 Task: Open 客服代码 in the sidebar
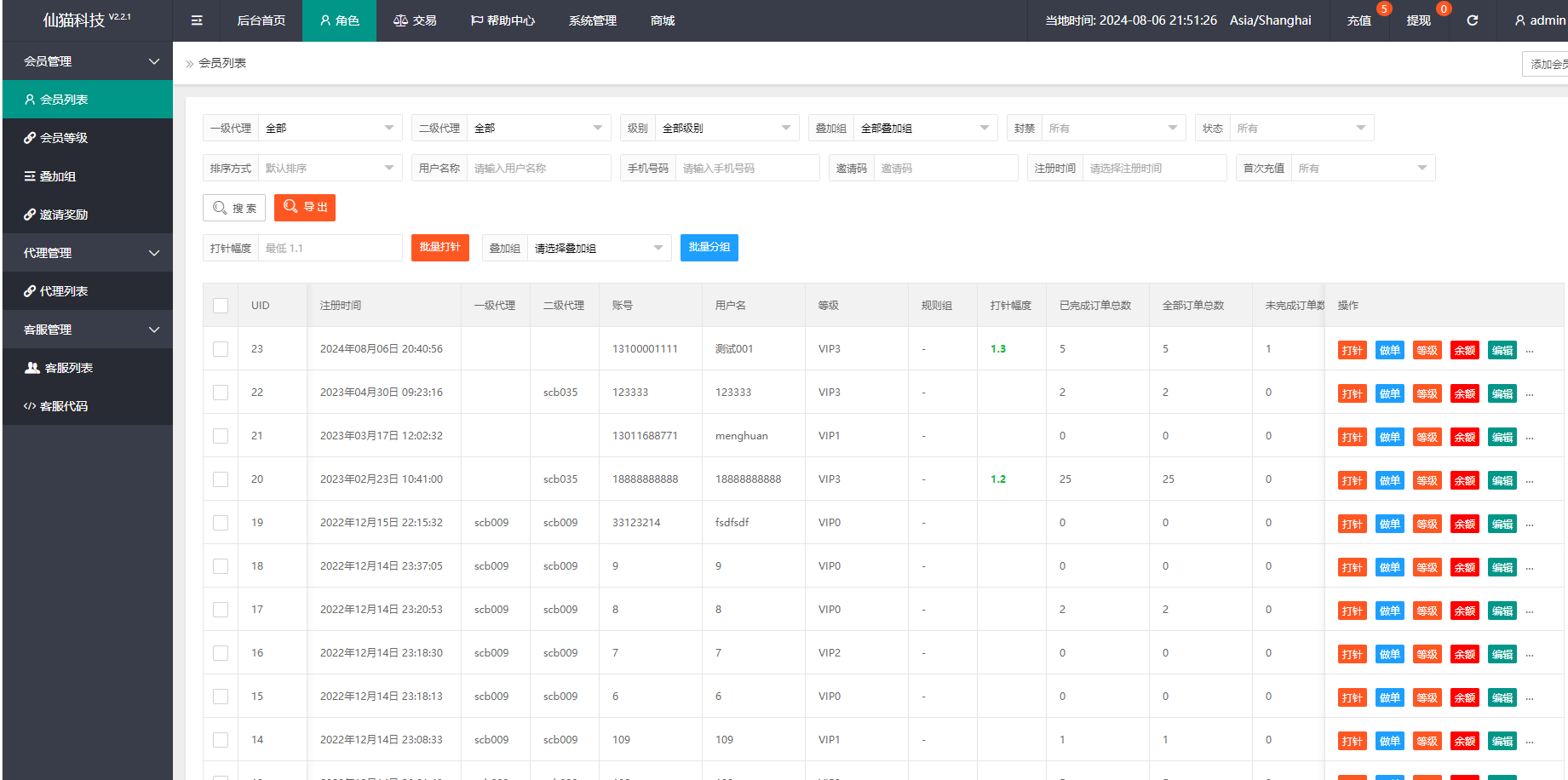tap(88, 406)
